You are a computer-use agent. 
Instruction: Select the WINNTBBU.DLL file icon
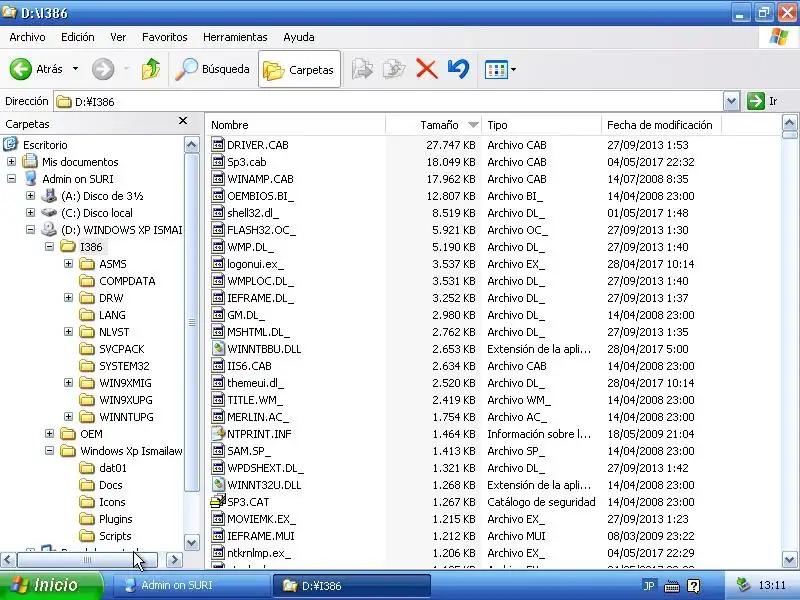tap(218, 348)
